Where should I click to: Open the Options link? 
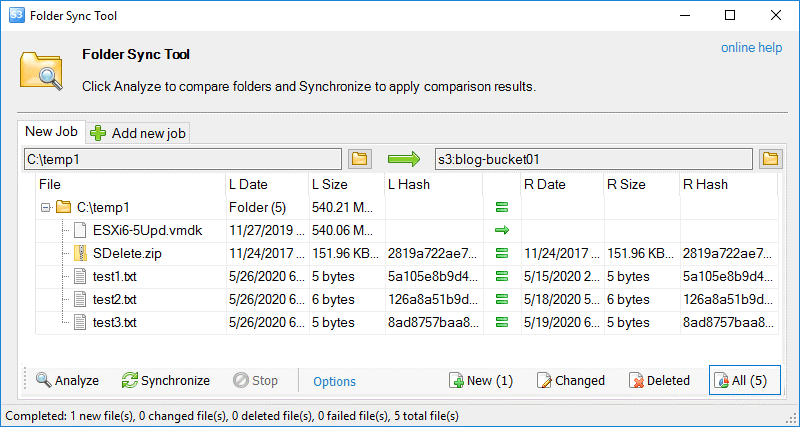[334, 381]
